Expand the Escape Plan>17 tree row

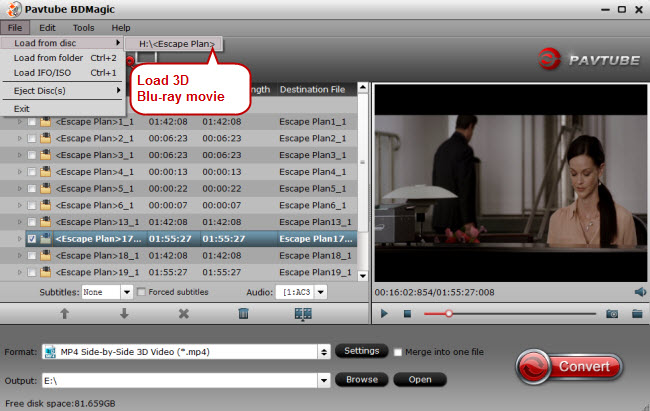click(19, 239)
